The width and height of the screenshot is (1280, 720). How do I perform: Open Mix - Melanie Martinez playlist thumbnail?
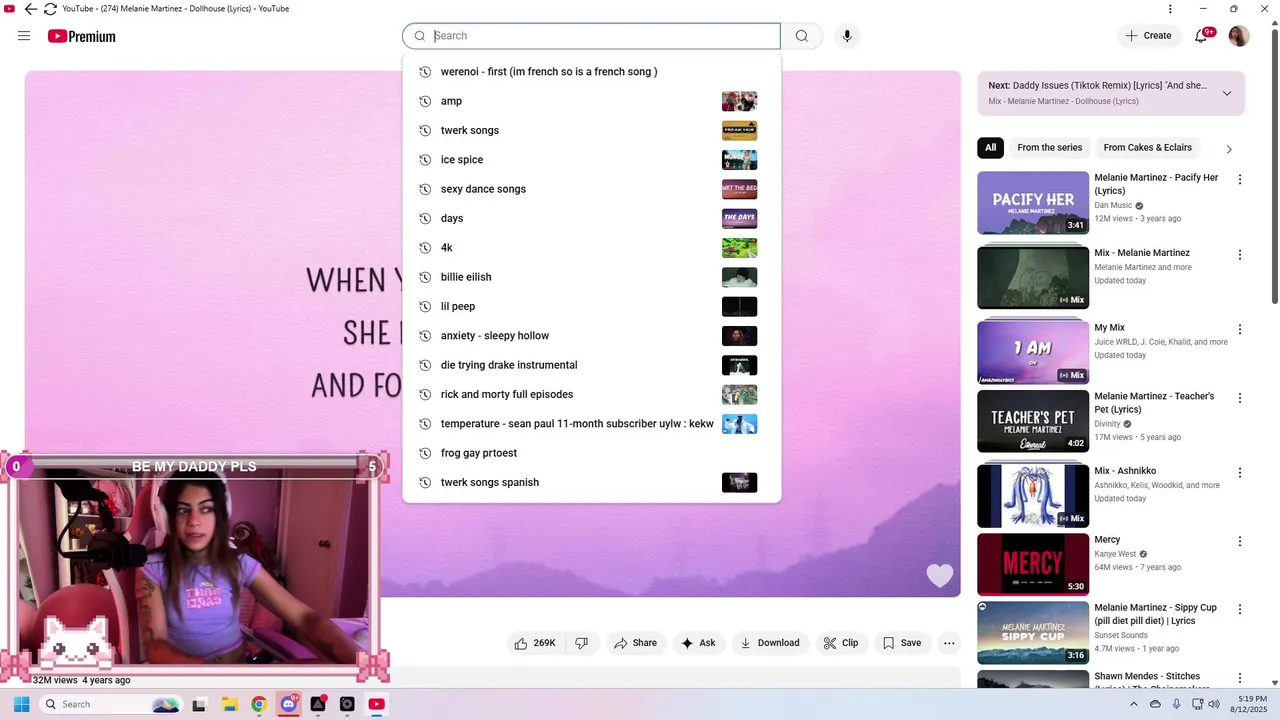(1033, 277)
